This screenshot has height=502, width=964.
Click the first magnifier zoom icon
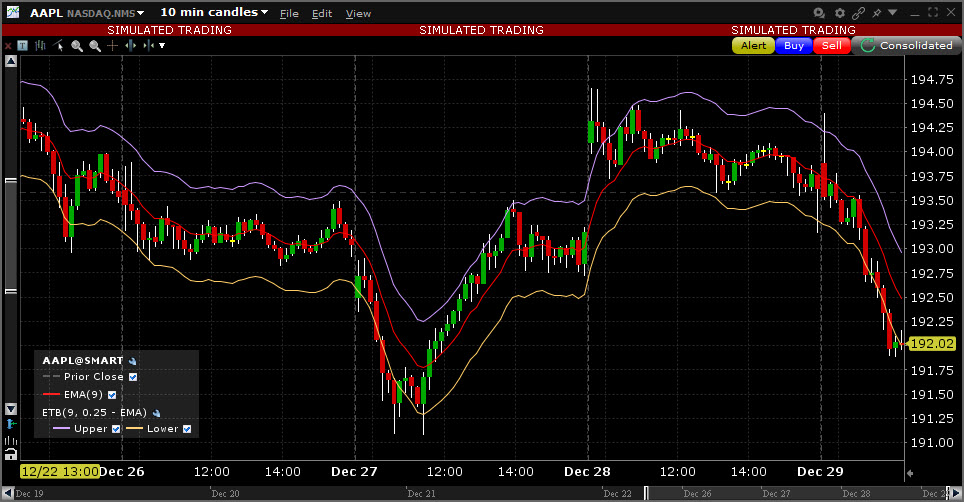77,45
